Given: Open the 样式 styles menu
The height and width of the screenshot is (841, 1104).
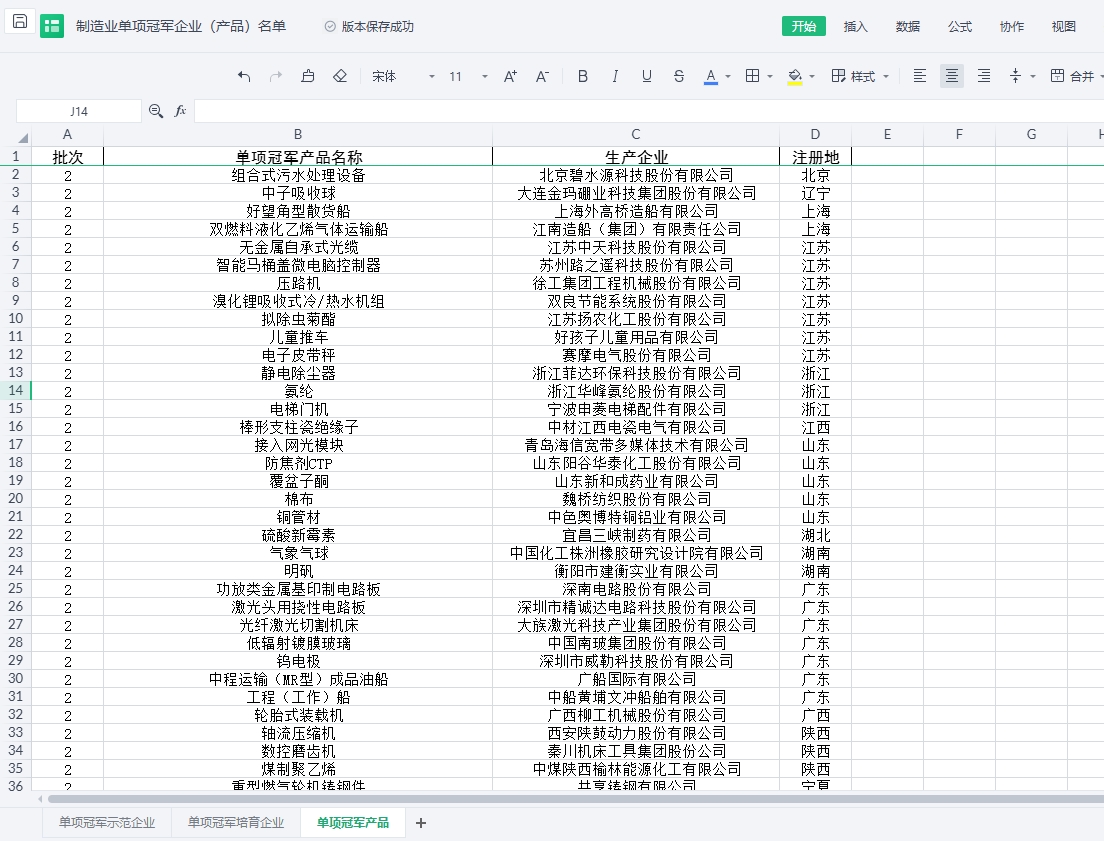Looking at the screenshot, I should coord(860,76).
